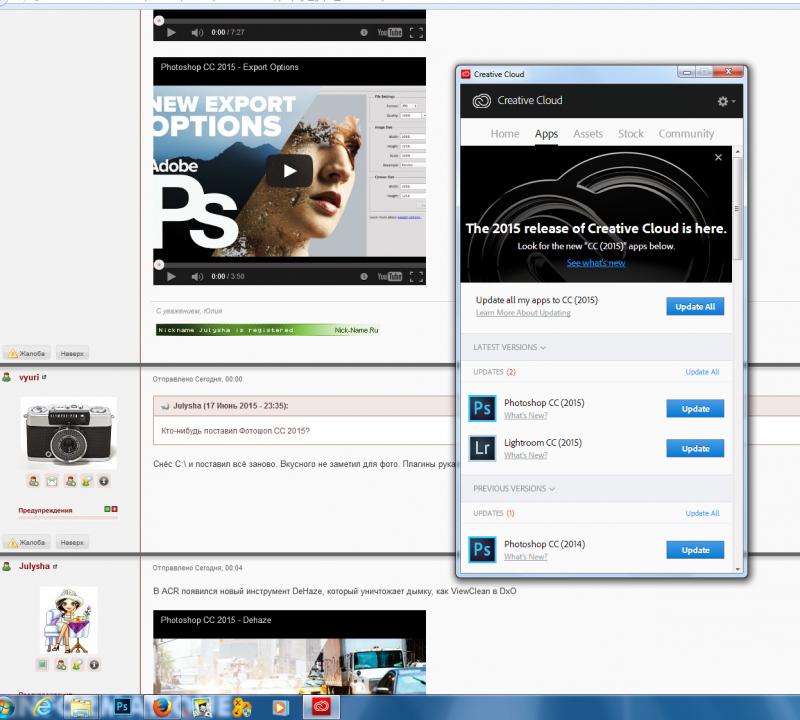Collapse the PREVIOUS VERSIONS section
Screen dimensions: 800x720
click(x=514, y=488)
